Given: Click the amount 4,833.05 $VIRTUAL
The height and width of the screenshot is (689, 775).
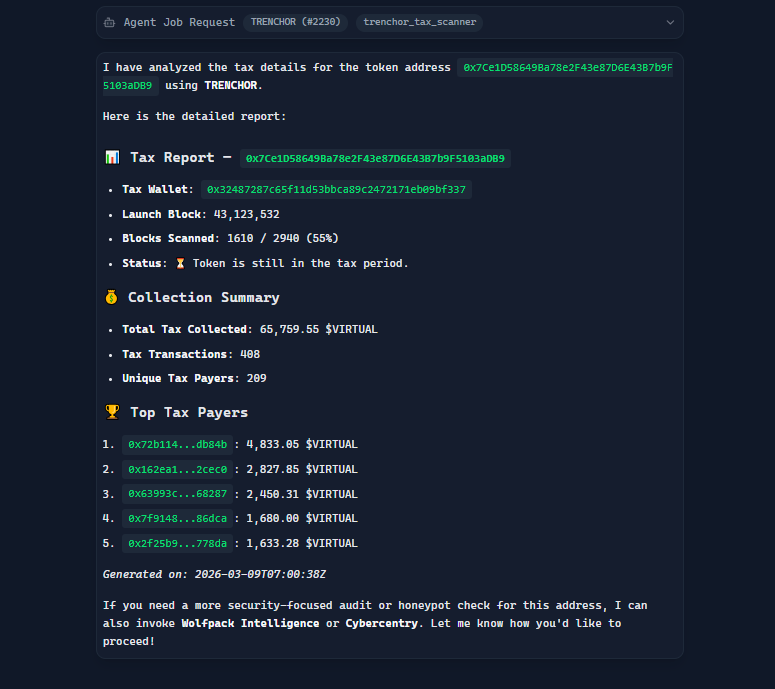Looking at the screenshot, I should (x=302, y=444).
